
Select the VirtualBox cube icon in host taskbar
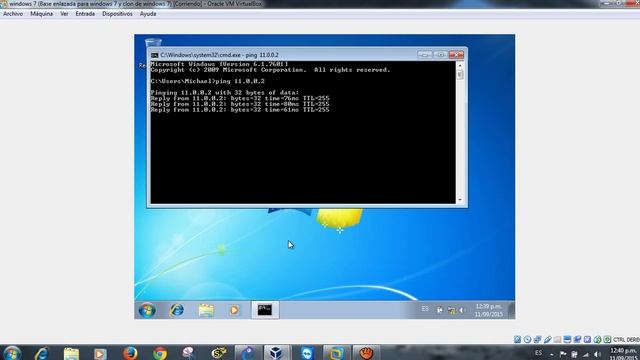[x=276, y=353]
